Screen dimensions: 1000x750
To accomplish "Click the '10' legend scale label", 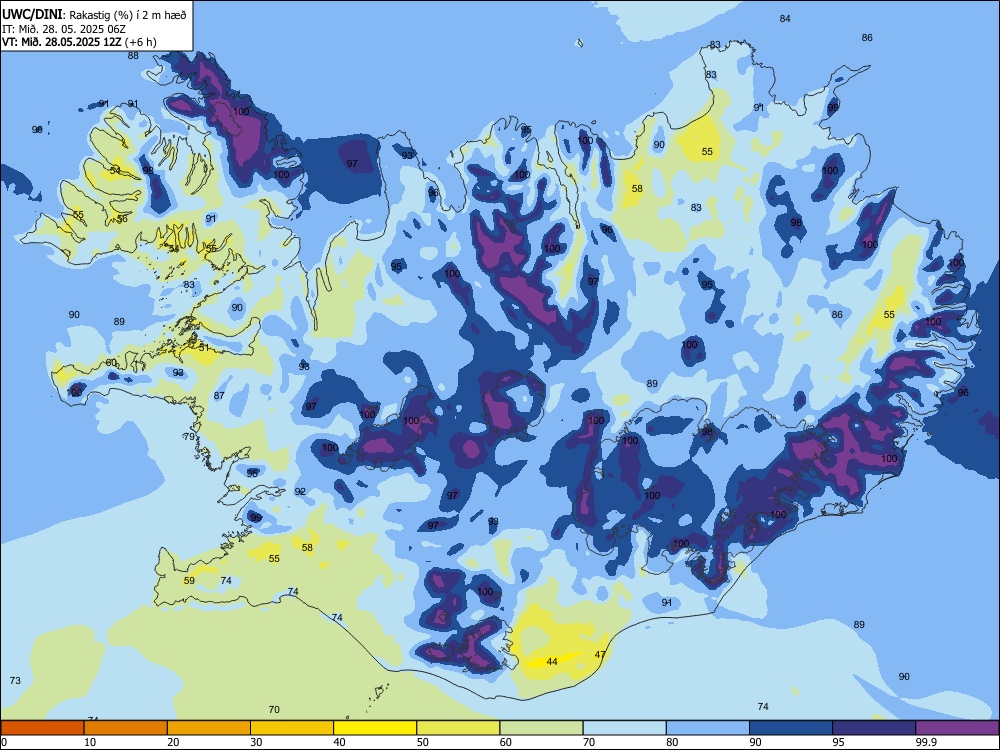I will (90, 742).
